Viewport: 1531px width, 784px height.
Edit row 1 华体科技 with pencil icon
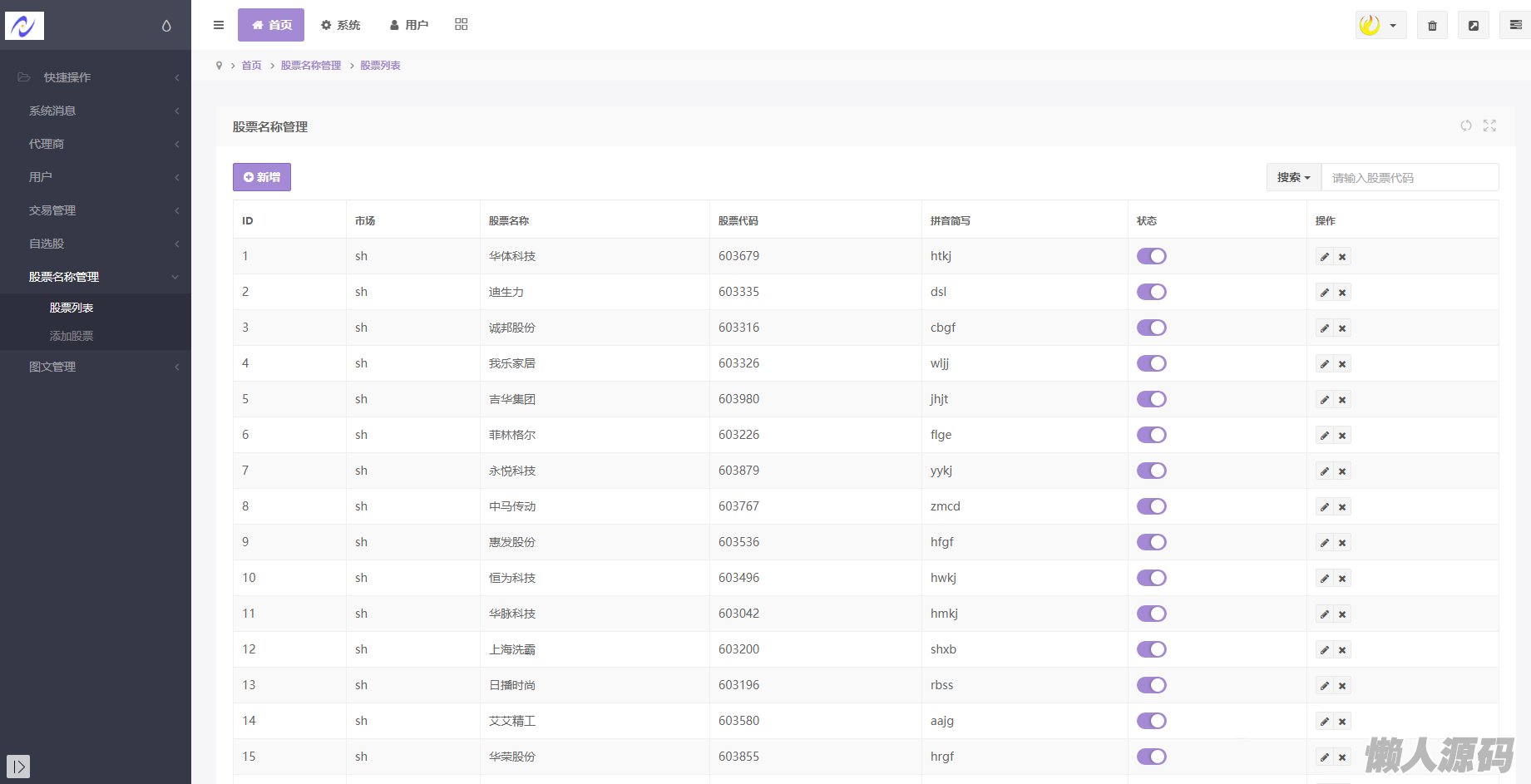1324,257
